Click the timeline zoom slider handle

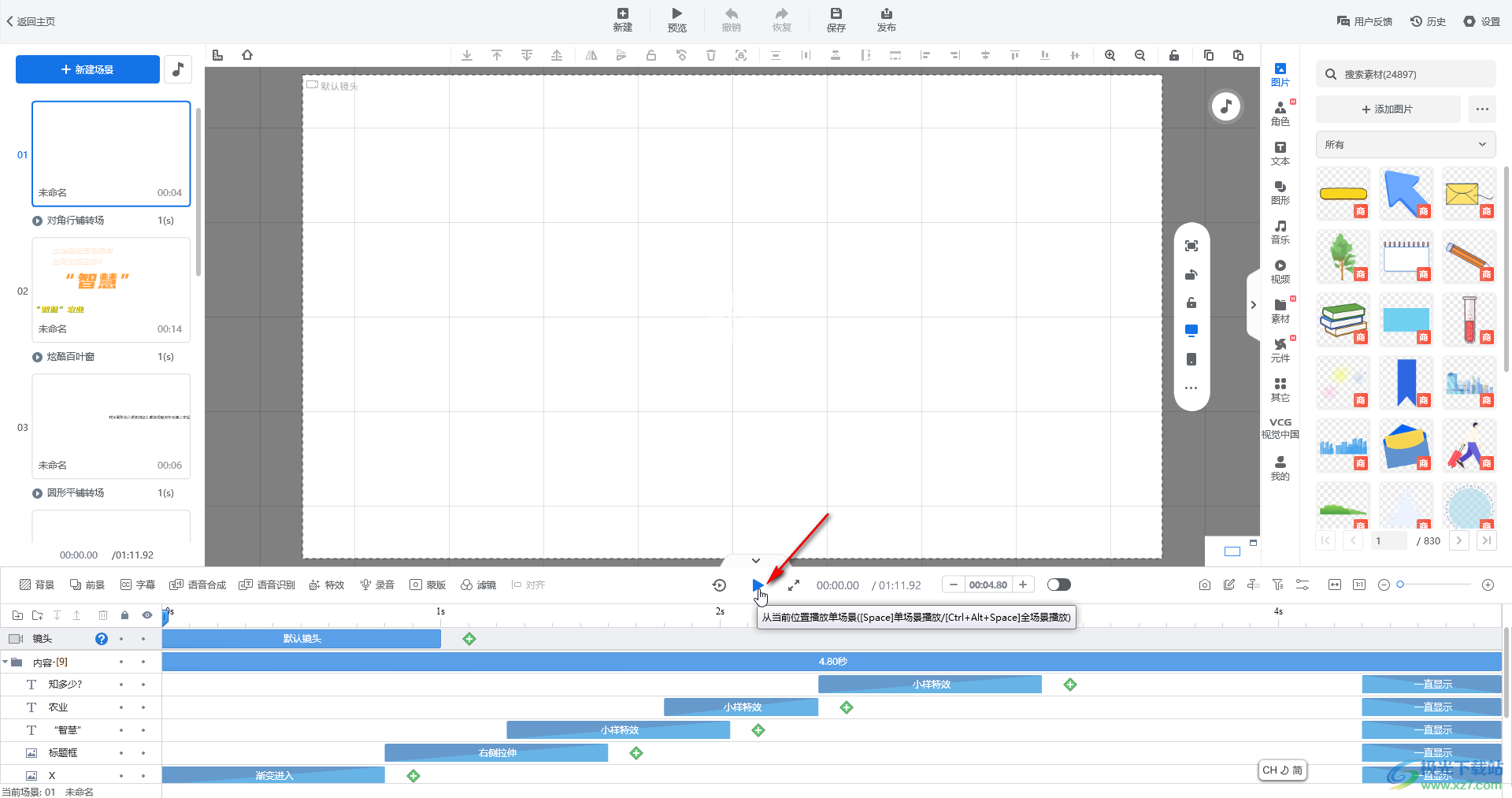(1400, 585)
